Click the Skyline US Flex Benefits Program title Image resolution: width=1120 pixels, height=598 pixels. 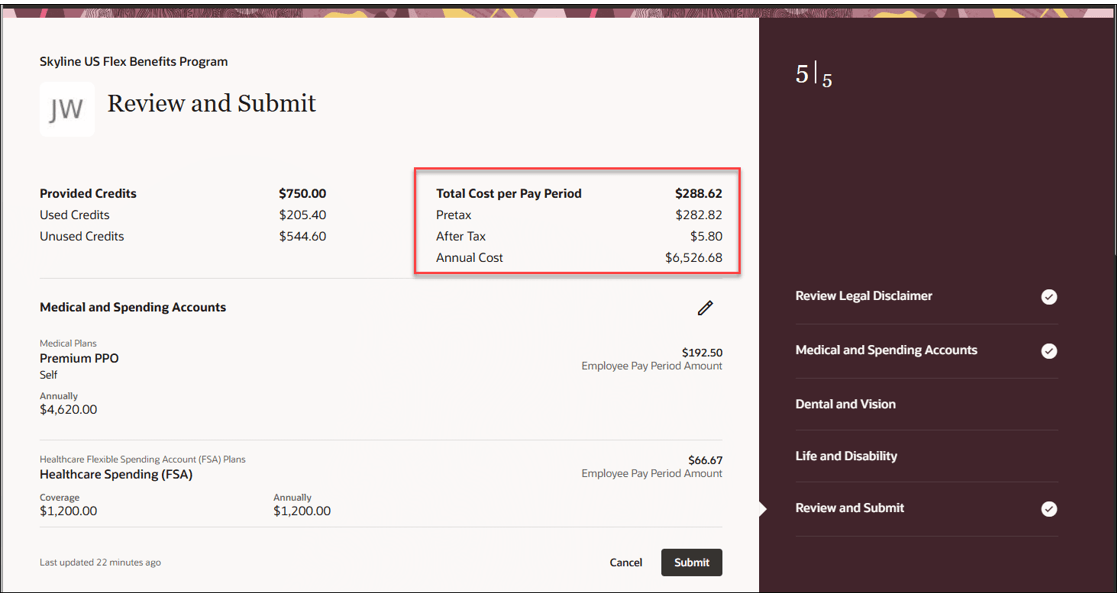tap(134, 61)
